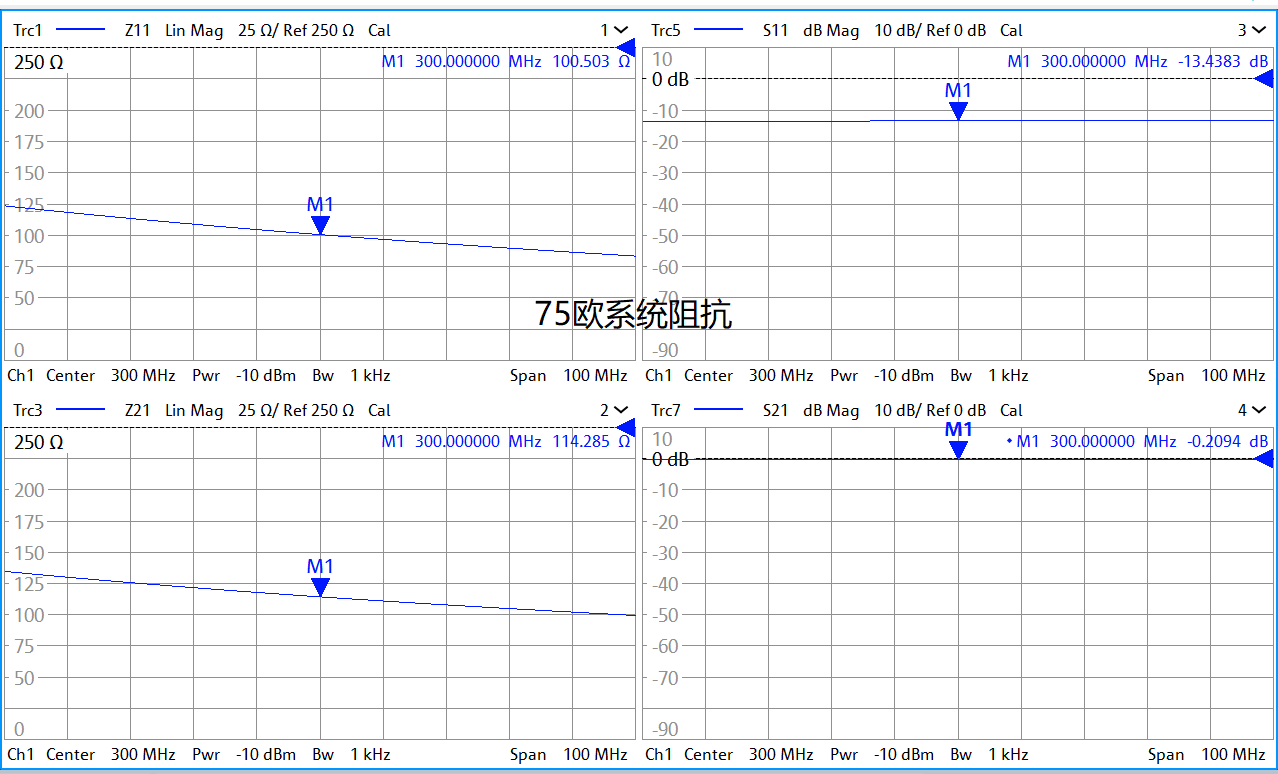The image size is (1278, 774).
Task: Select the M1 marker triangle on the S11 trace
Action: point(958,111)
